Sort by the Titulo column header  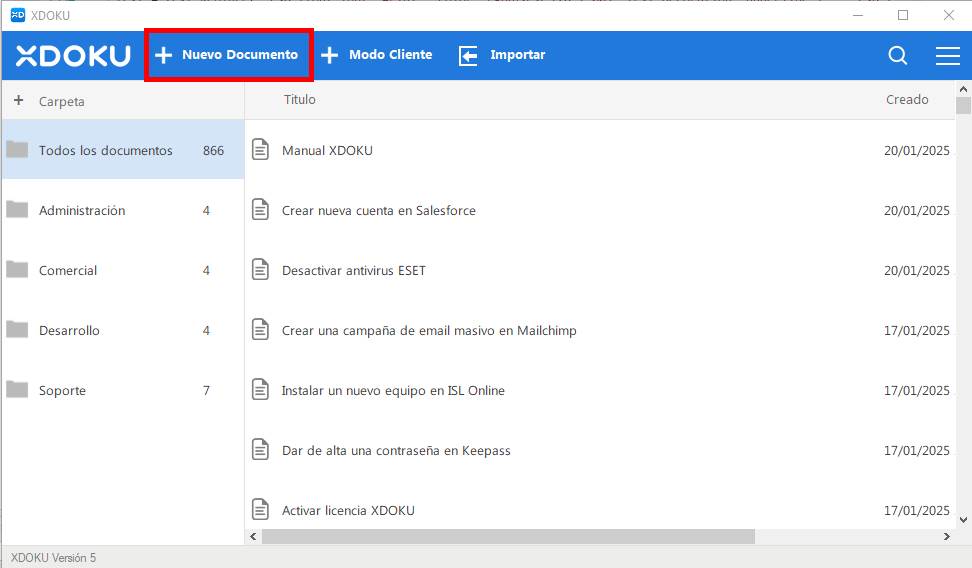pyautogui.click(x=299, y=99)
